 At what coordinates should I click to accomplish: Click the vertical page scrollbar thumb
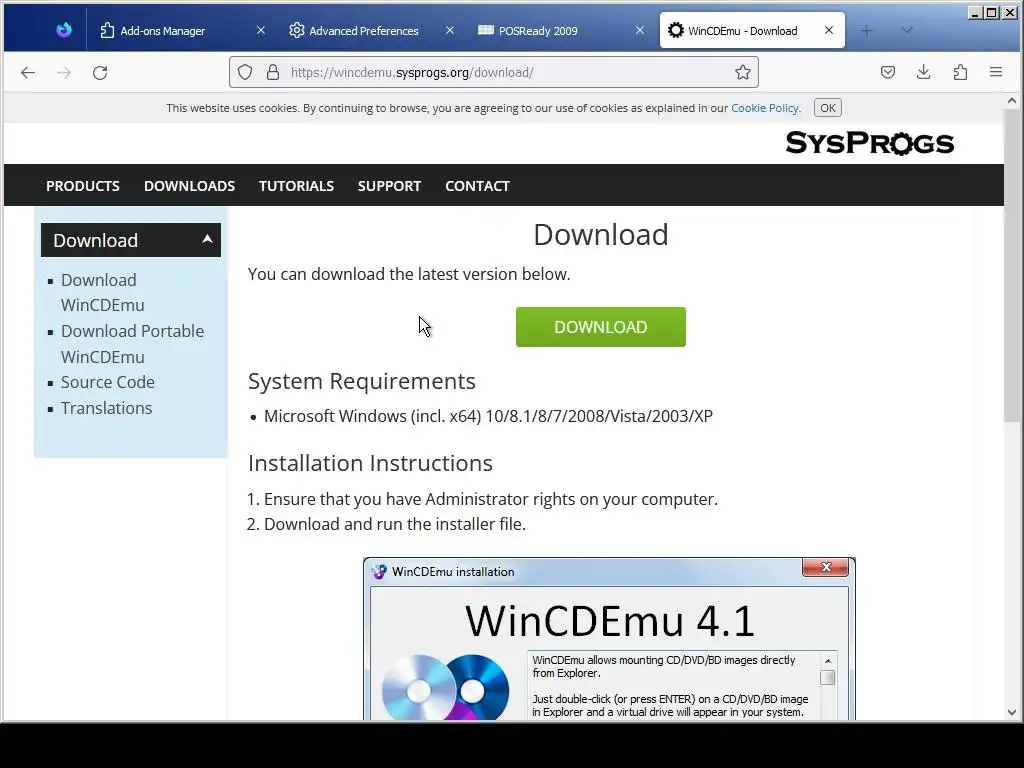click(1012, 264)
